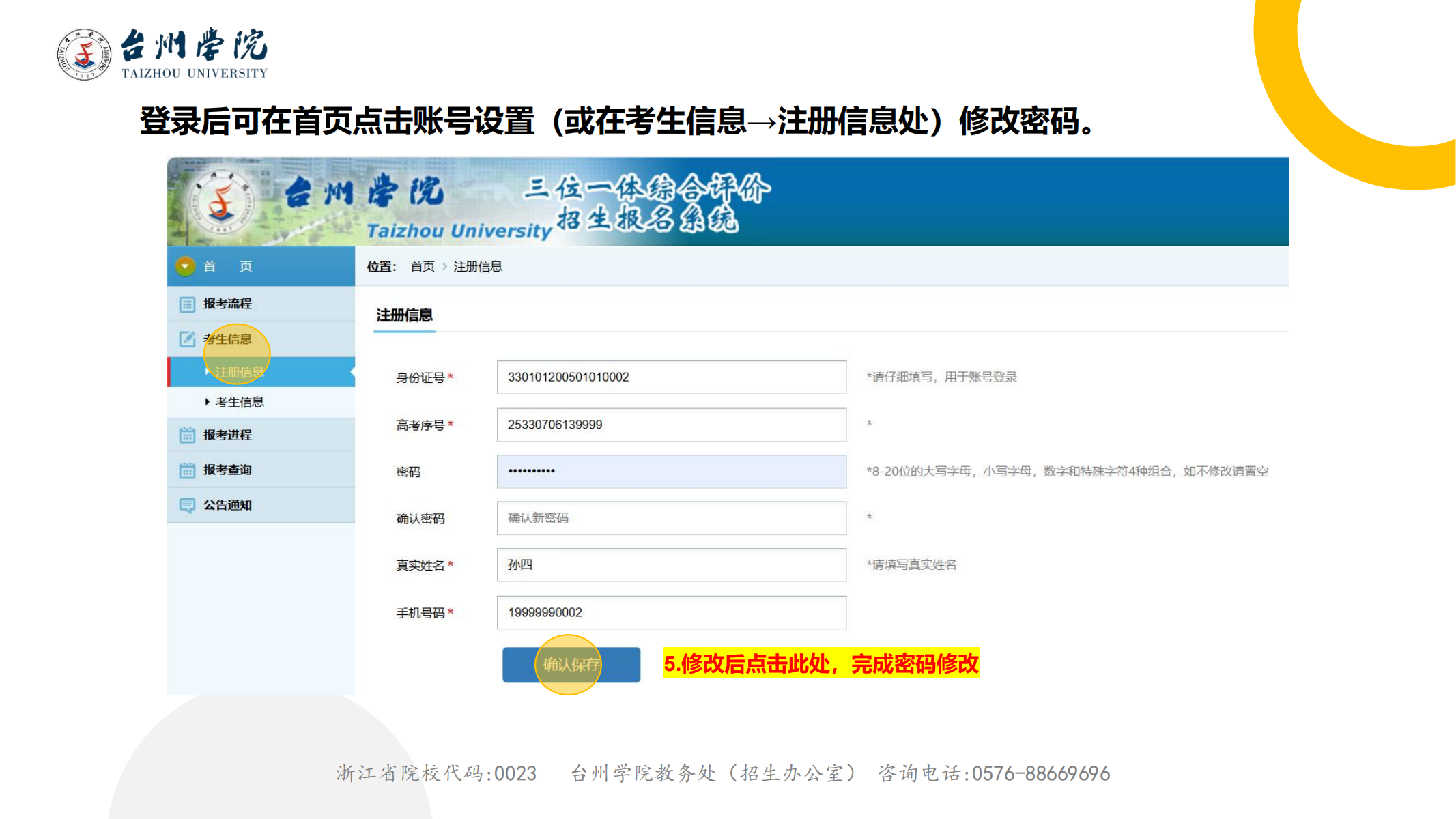Select the 考生信息 submenu item

click(261, 402)
